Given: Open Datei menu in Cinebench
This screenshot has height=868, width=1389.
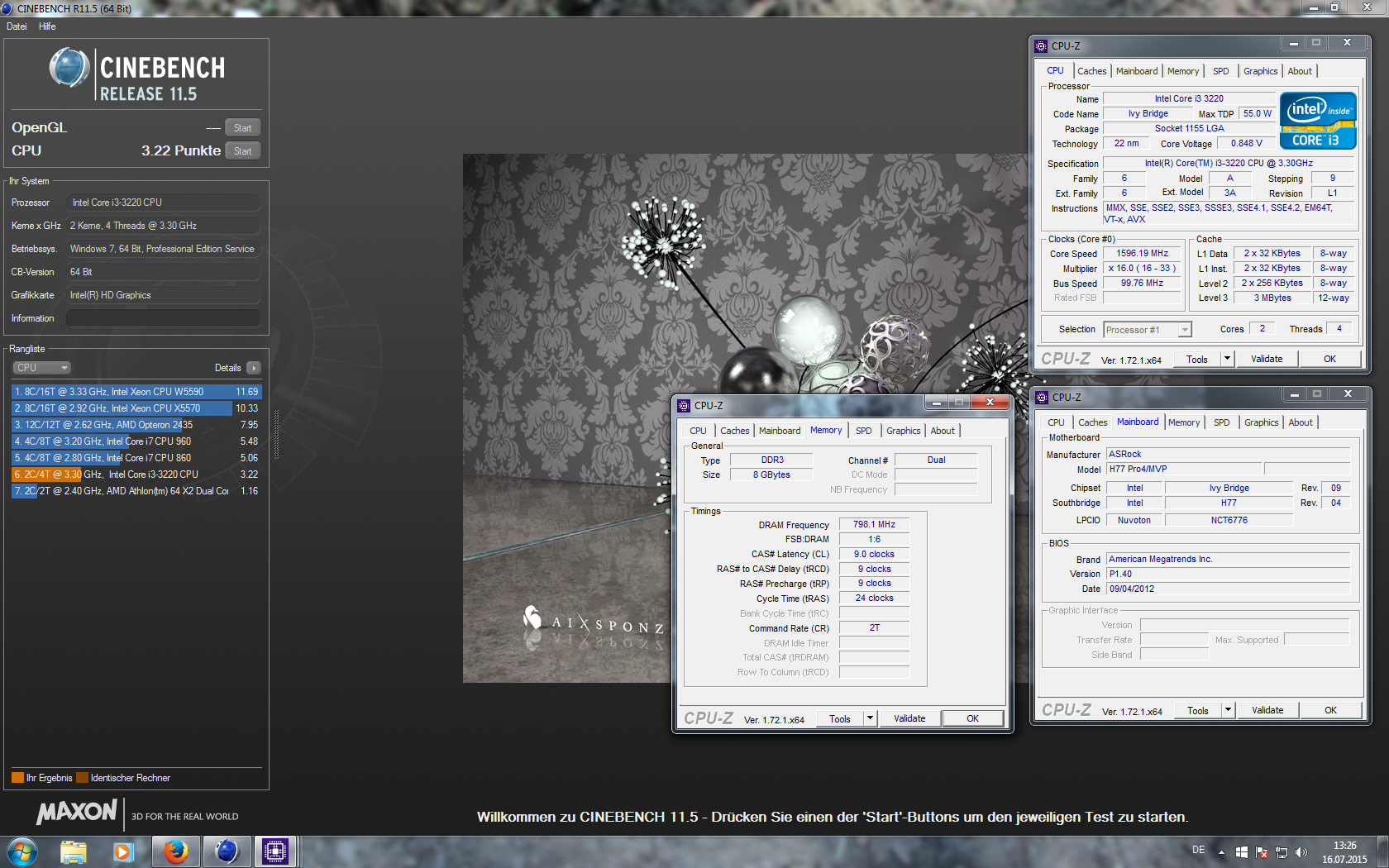Looking at the screenshot, I should (17, 26).
